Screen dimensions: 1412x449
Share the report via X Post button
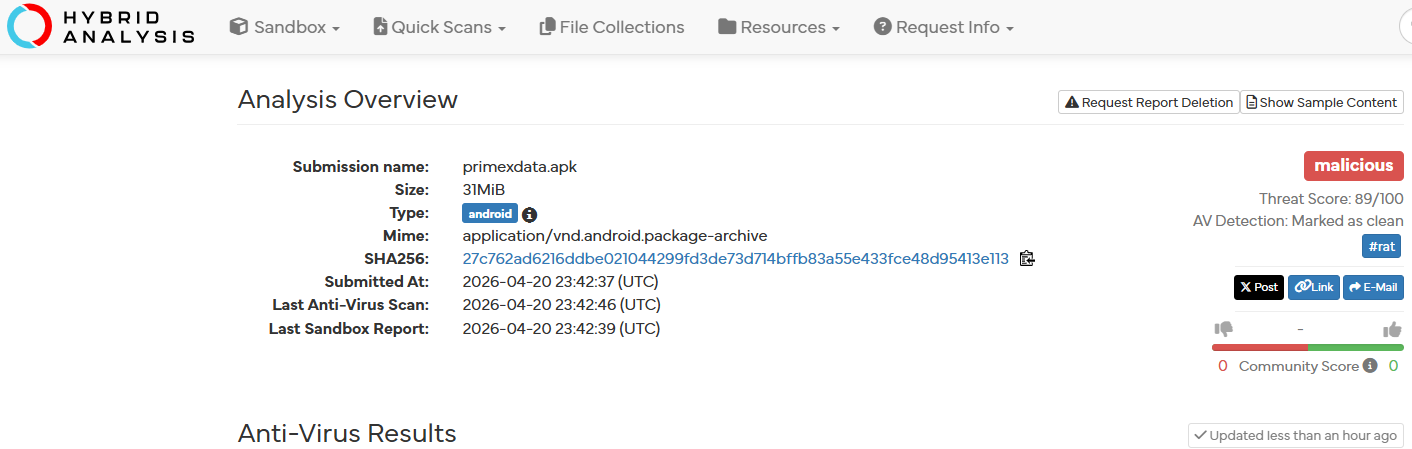[1259, 287]
